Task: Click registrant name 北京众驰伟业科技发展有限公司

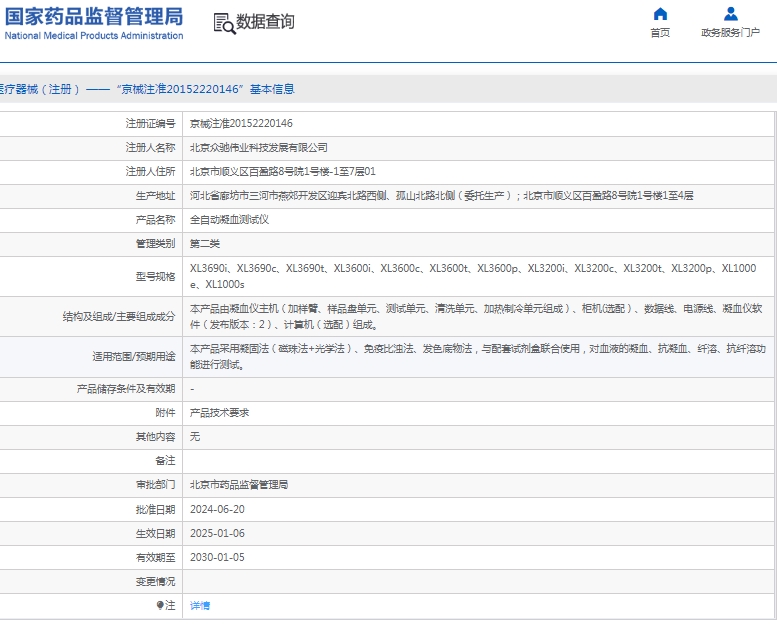Action: pos(258,148)
